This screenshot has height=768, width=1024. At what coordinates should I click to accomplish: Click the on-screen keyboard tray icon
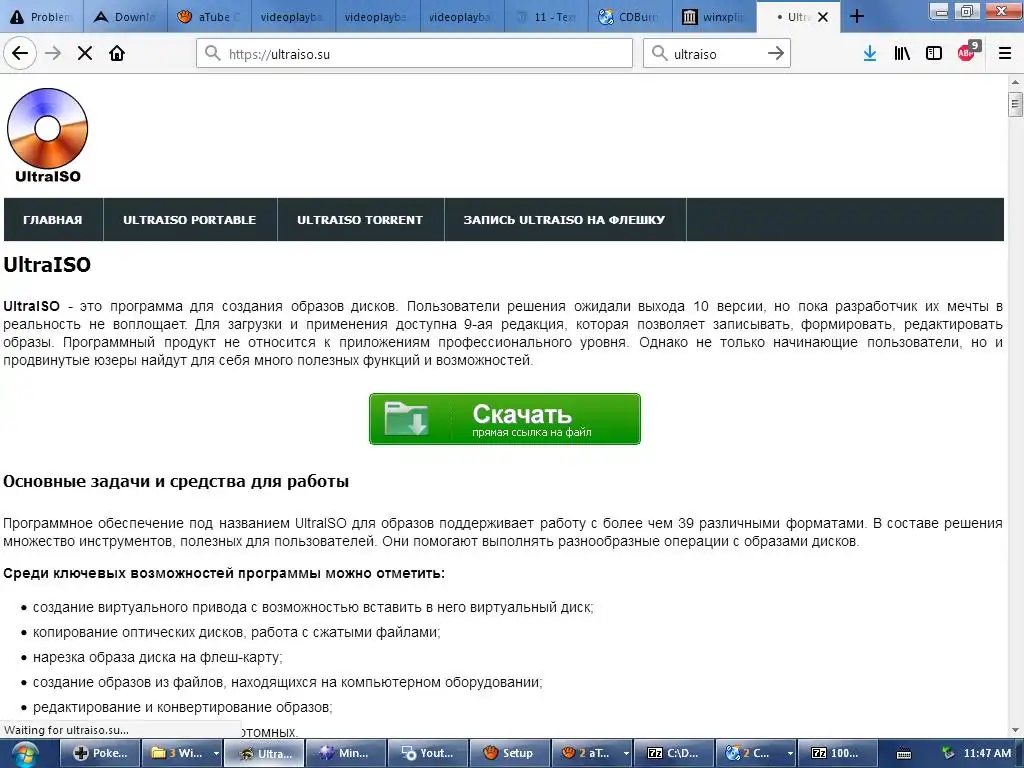[904, 754]
